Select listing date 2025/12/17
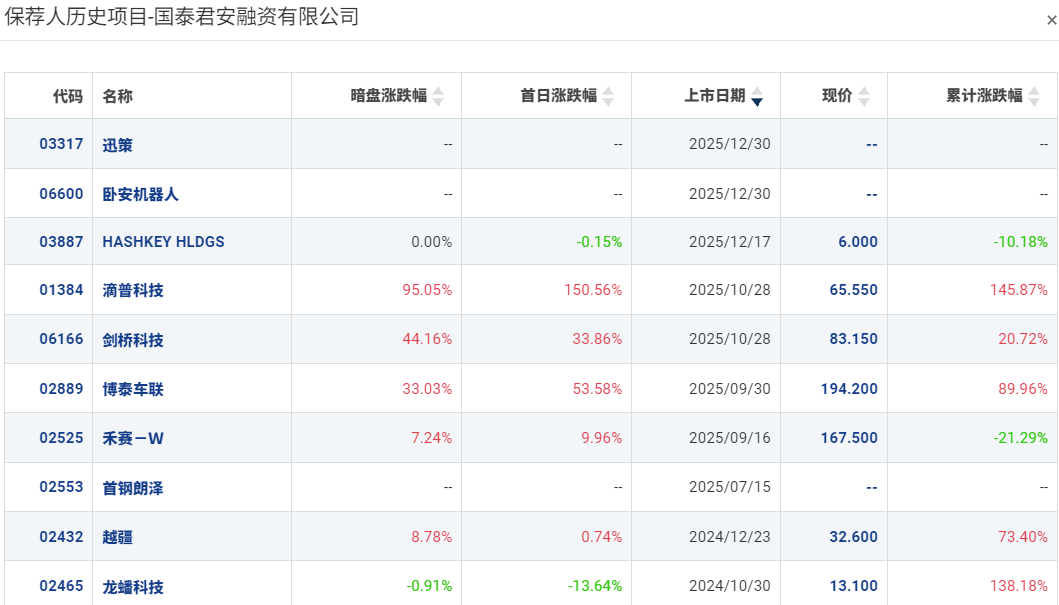The image size is (1059, 605). pyautogui.click(x=729, y=242)
